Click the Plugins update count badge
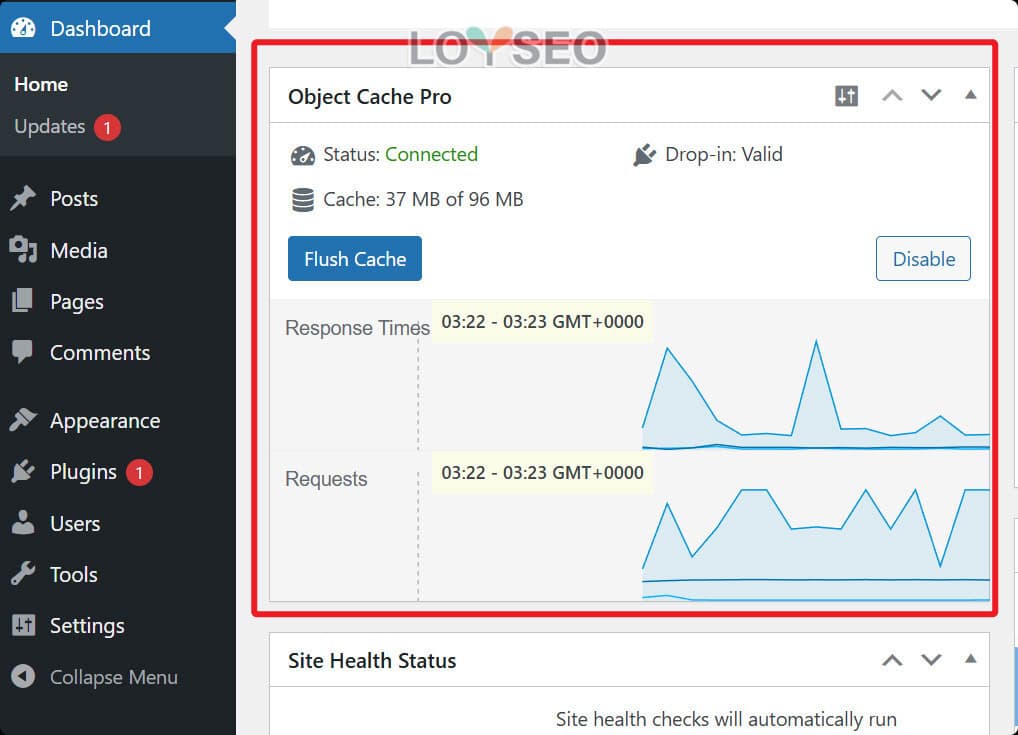1018x735 pixels. pyautogui.click(x=139, y=471)
